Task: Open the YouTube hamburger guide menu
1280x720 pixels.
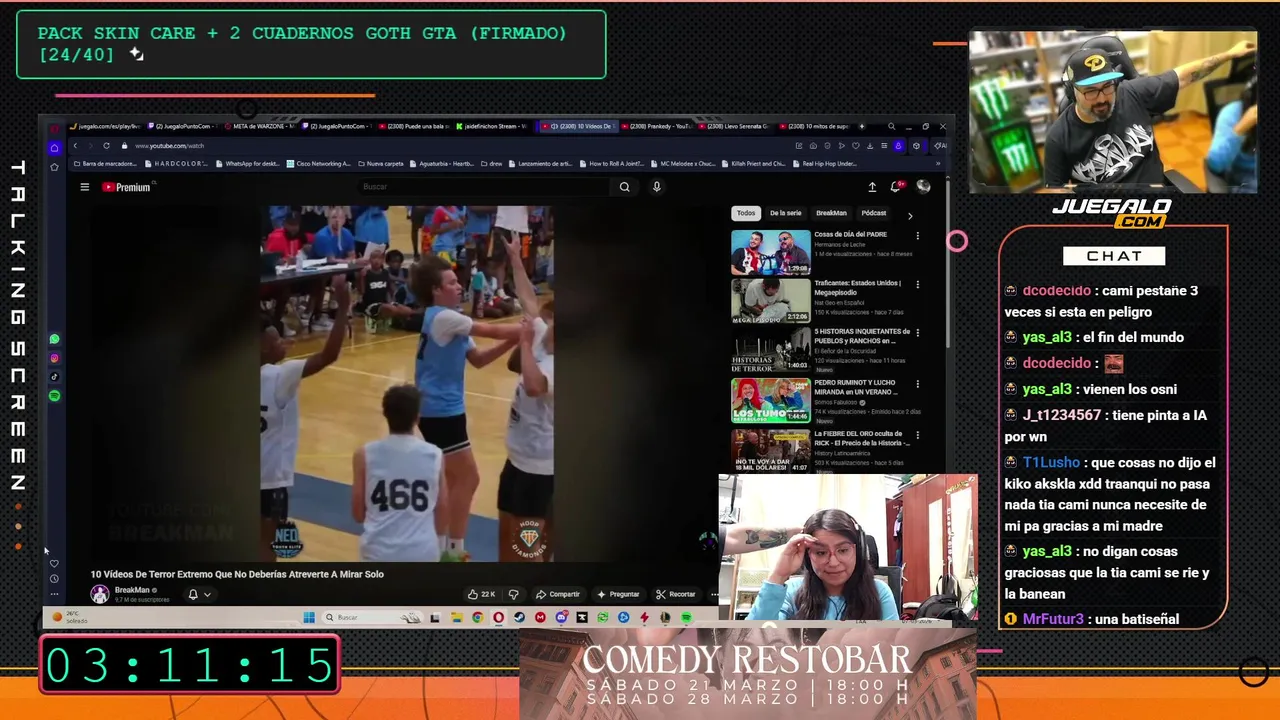Action: pos(85,187)
